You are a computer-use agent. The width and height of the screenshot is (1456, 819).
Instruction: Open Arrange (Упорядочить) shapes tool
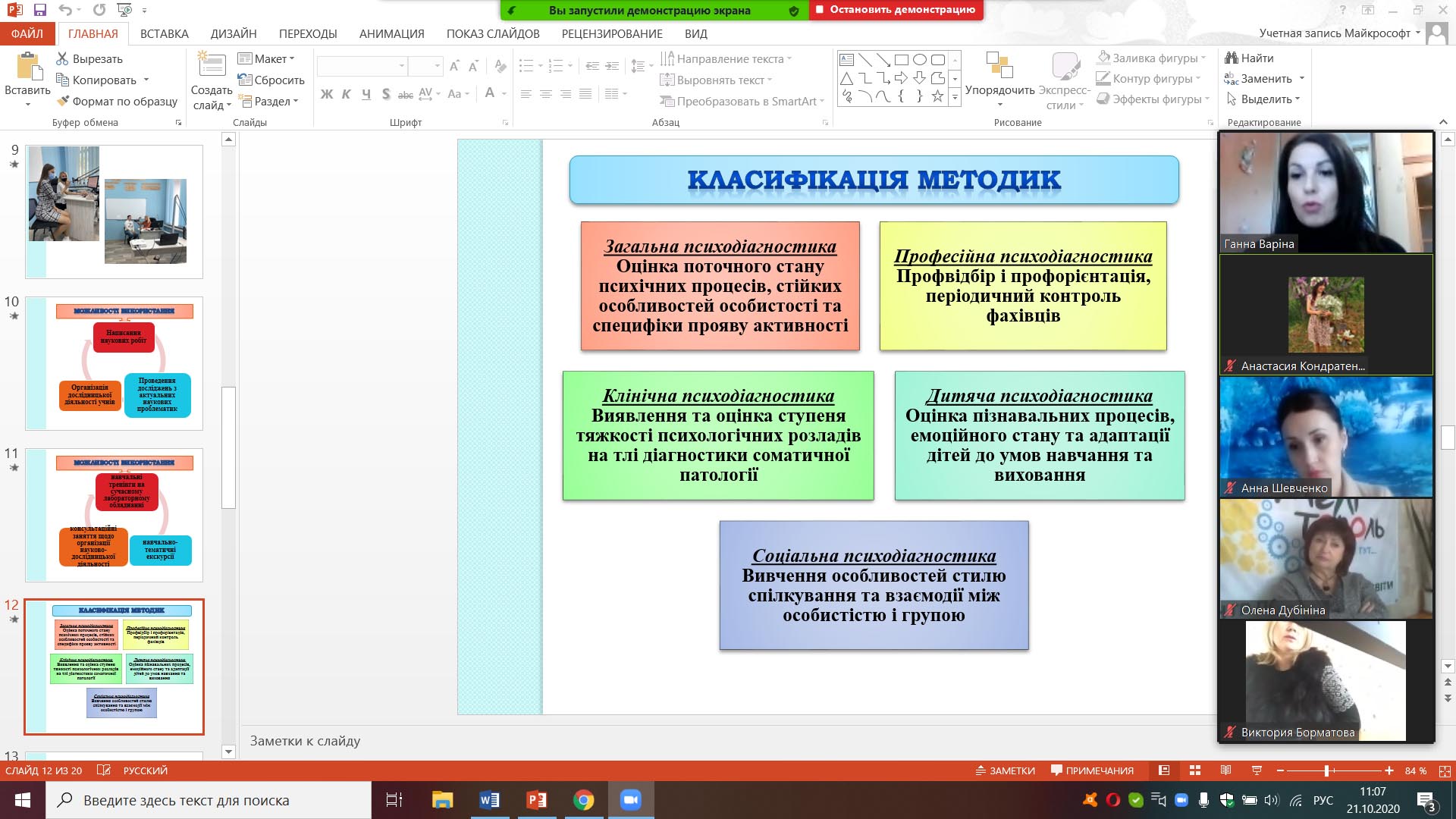[999, 68]
